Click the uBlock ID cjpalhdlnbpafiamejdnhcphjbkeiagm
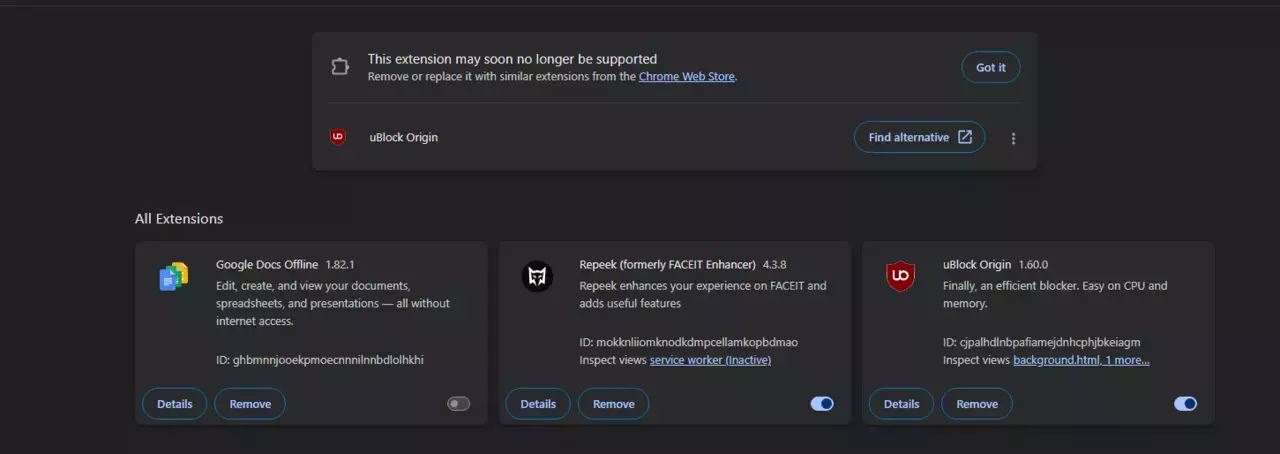The image size is (1280, 454). click(x=1042, y=342)
